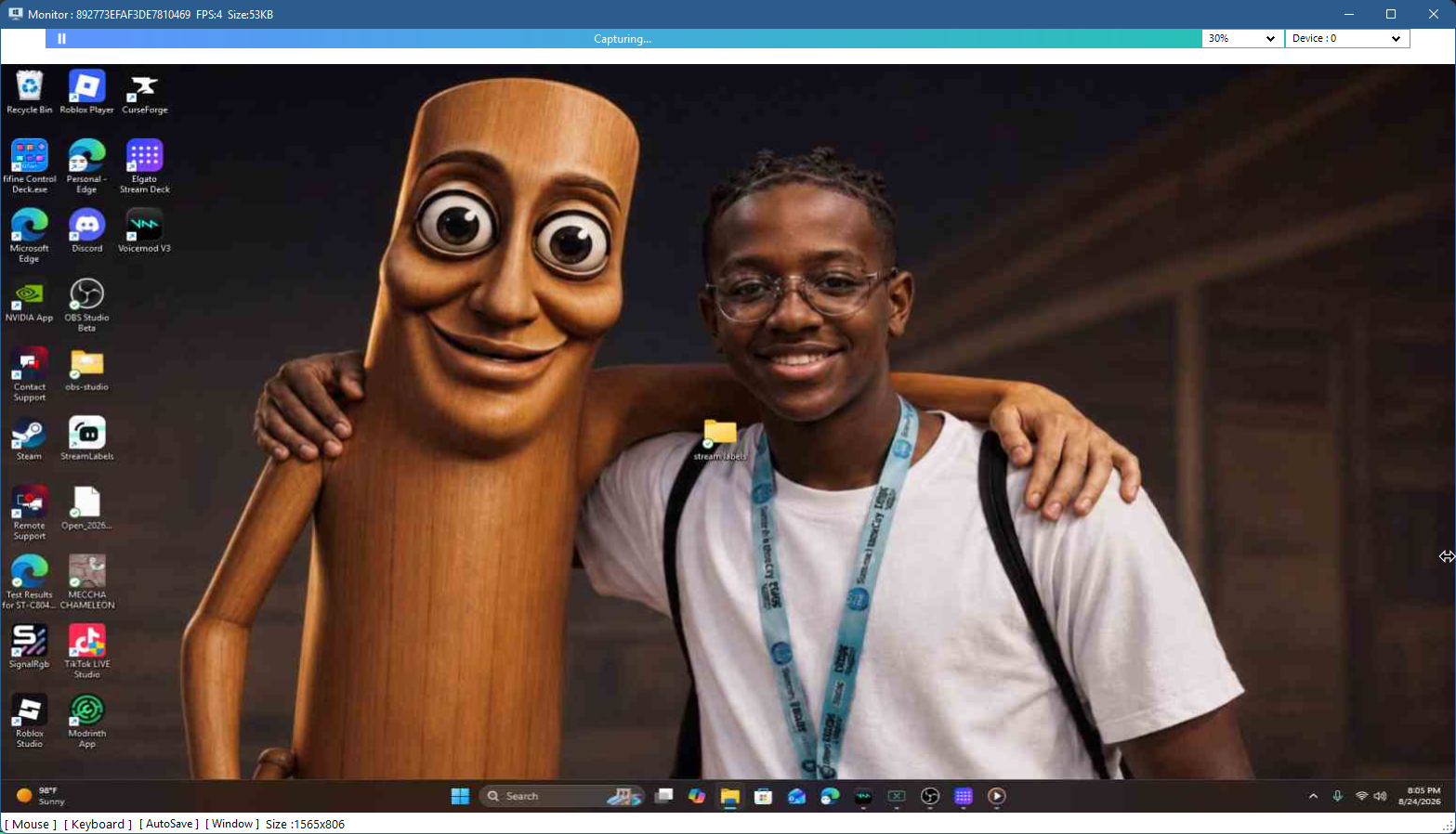Open the Windows Start menu
Screen dimensions: 1456x834
click(460, 796)
